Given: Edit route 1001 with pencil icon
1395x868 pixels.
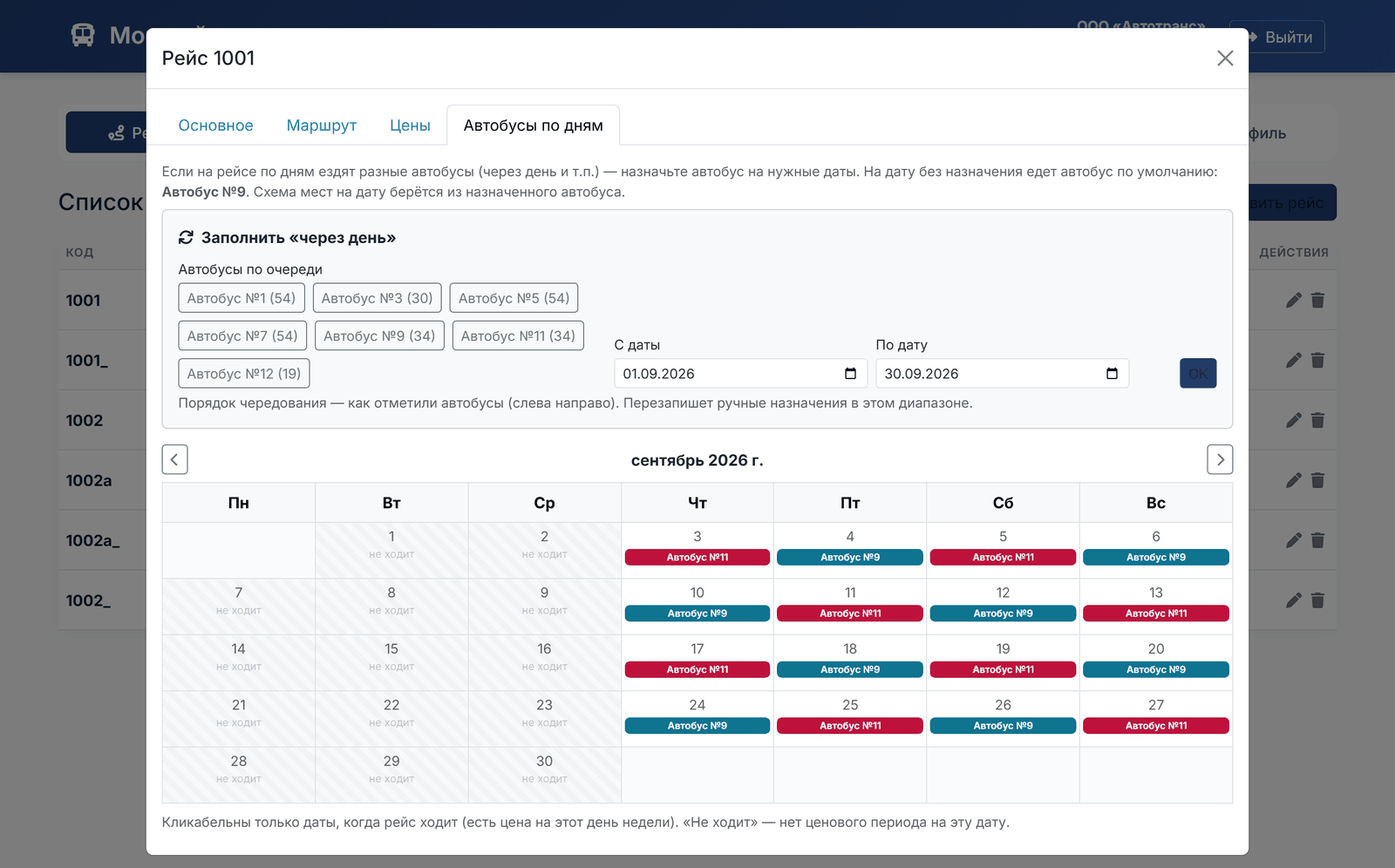Looking at the screenshot, I should (1294, 300).
